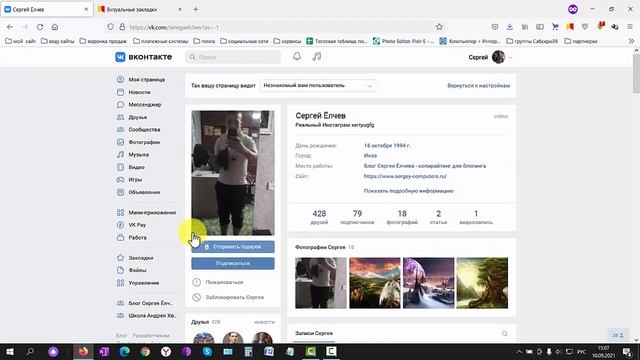Screen dimensions: 640x360
Task: Open the 79 подписчиков counter
Action: 357,217
